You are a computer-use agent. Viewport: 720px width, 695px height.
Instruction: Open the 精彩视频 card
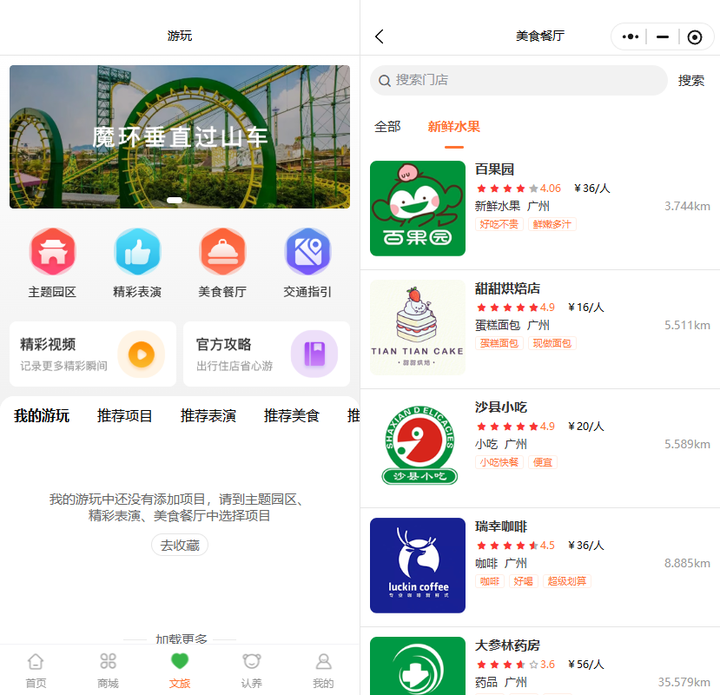[93, 354]
